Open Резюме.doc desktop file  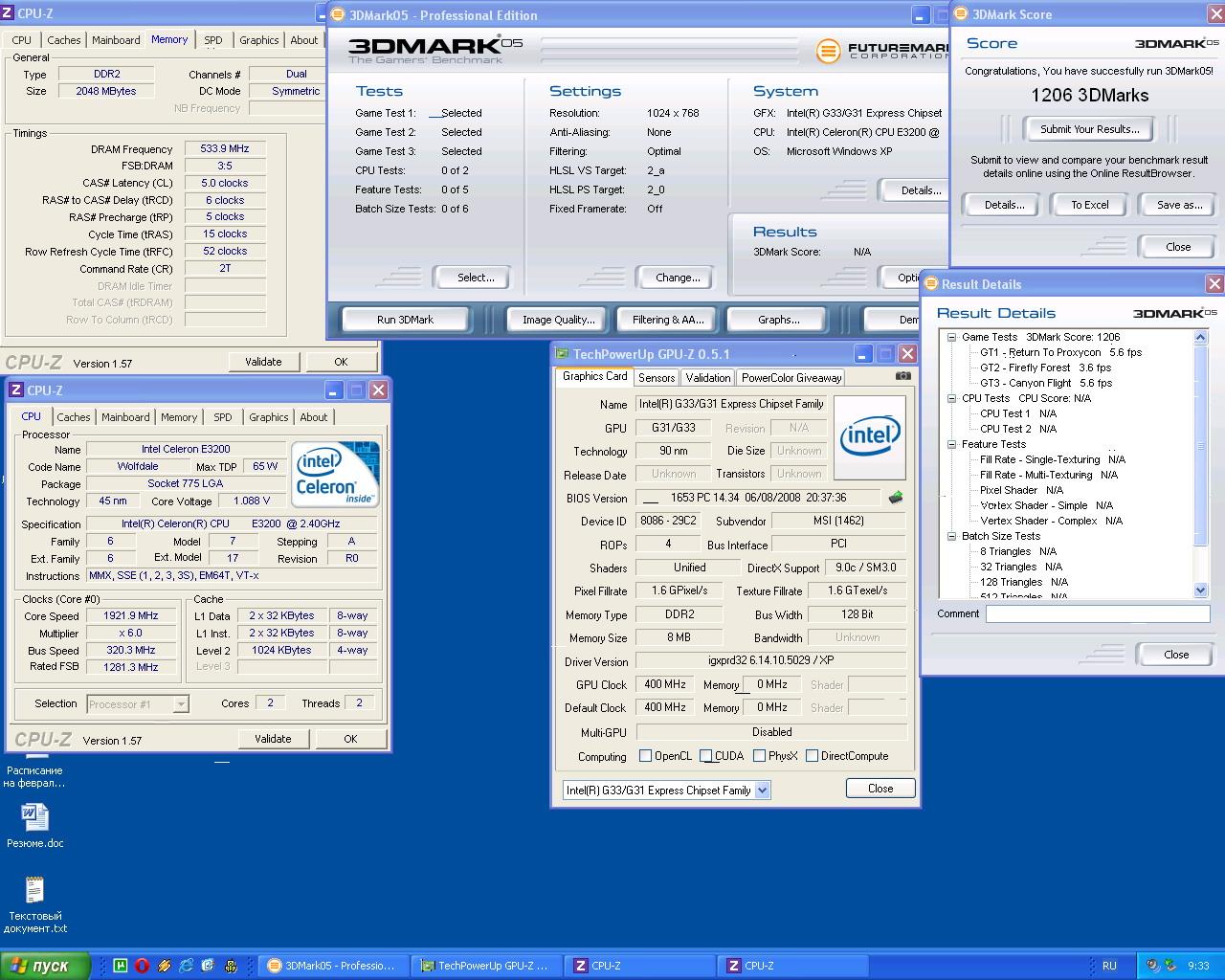[35, 826]
